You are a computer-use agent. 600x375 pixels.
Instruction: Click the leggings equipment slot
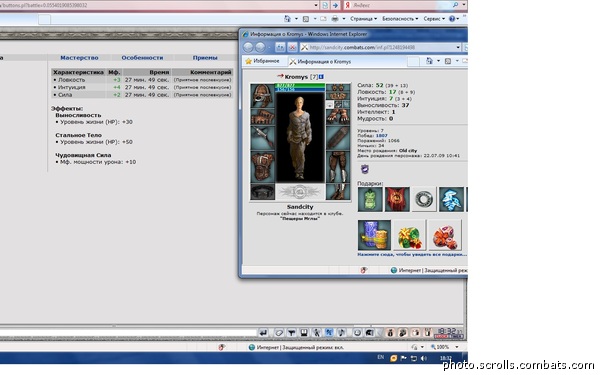coord(338,167)
